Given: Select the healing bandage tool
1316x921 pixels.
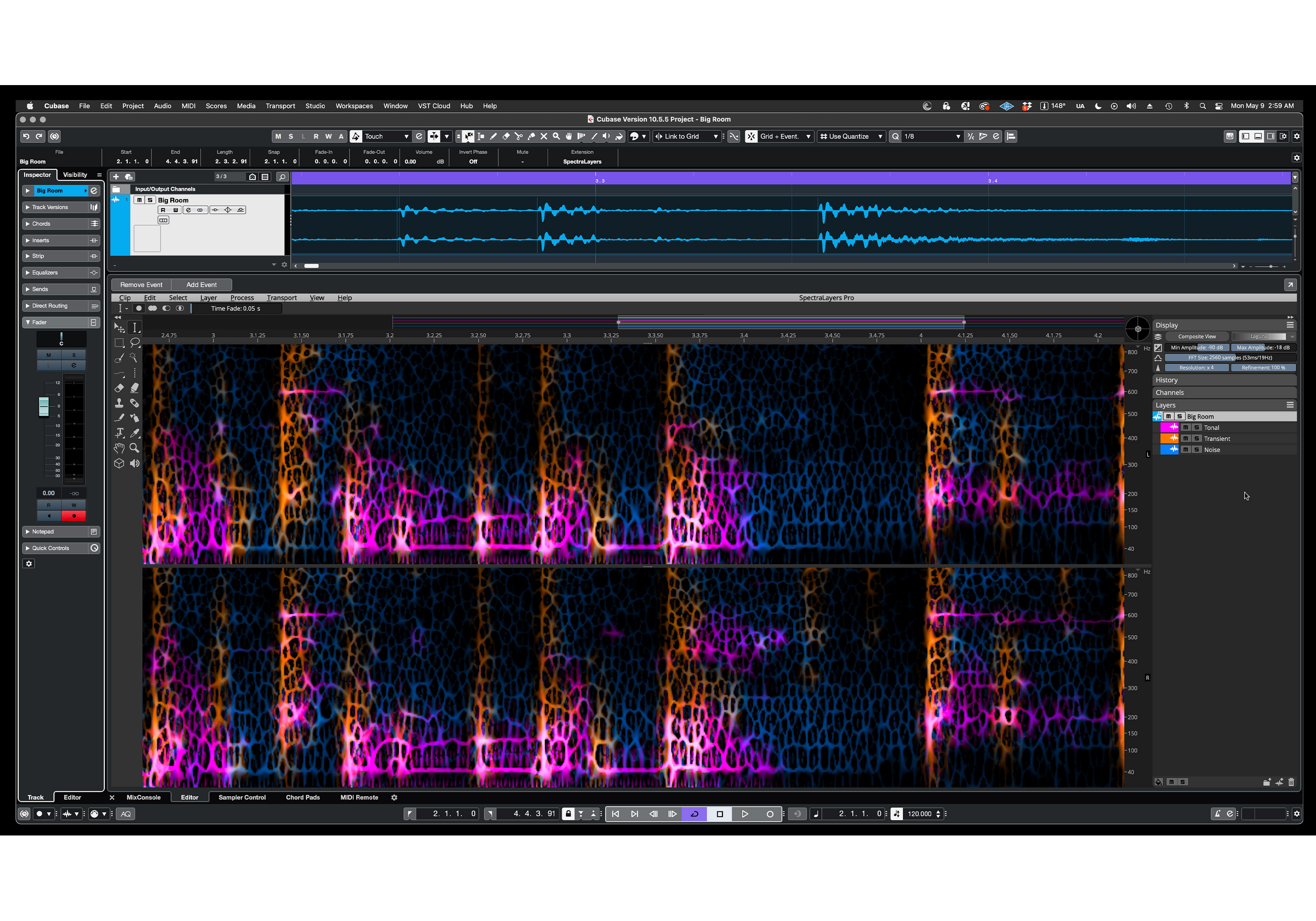Looking at the screenshot, I should 134,403.
